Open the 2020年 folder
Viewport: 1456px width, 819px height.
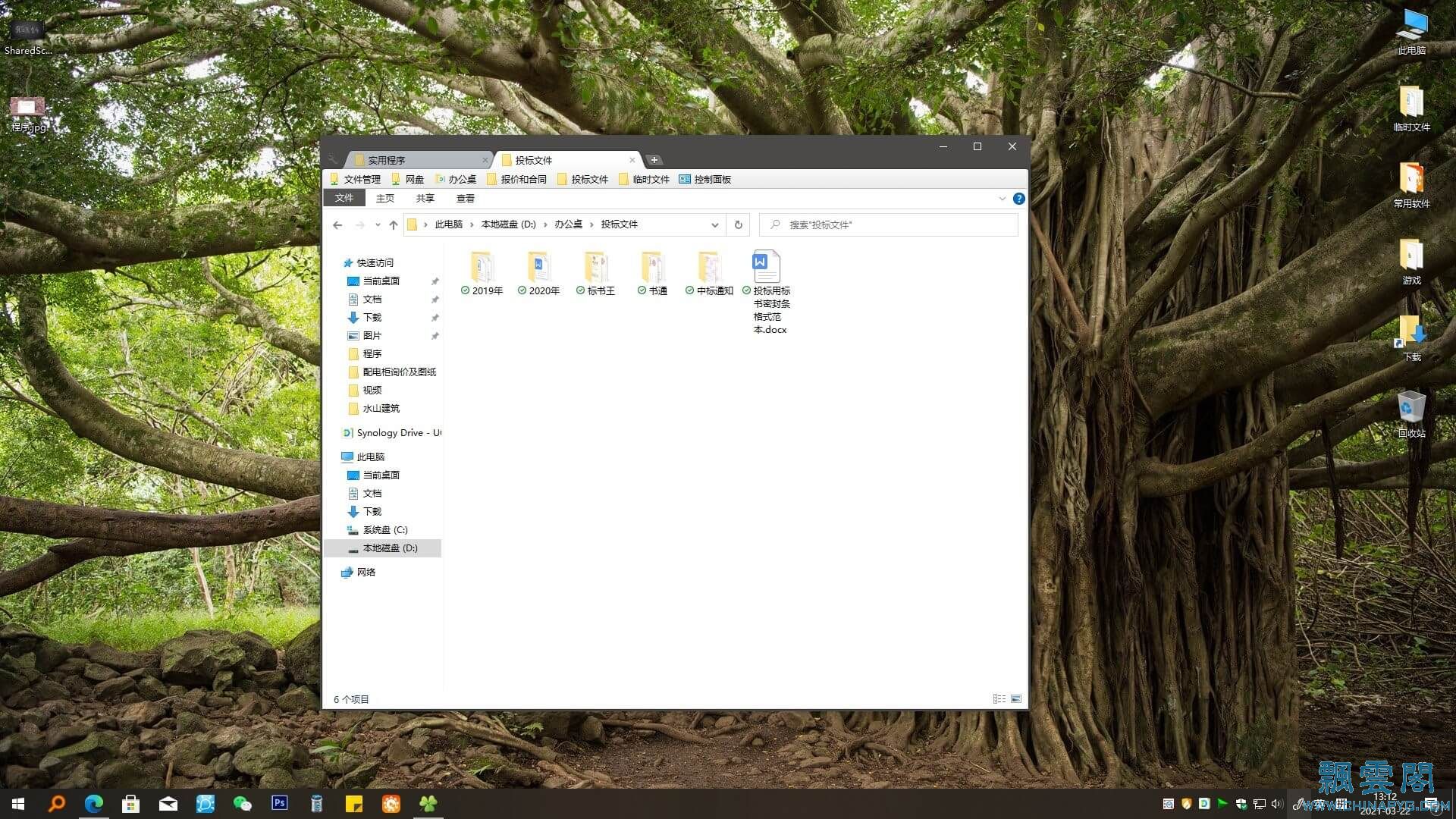tap(539, 273)
